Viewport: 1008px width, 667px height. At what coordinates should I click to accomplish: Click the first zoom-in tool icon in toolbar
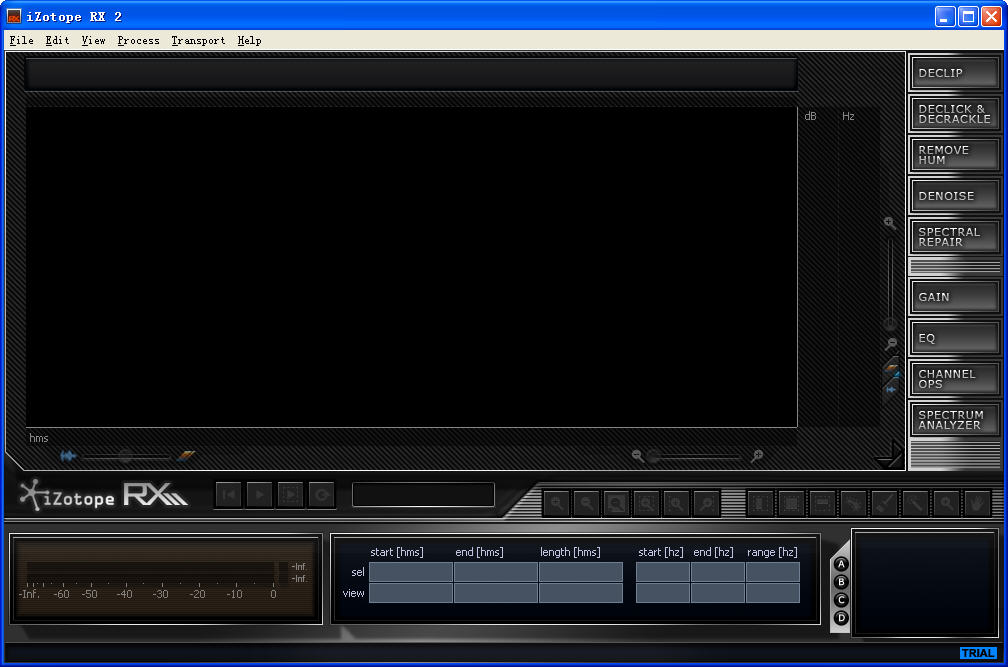(x=557, y=503)
